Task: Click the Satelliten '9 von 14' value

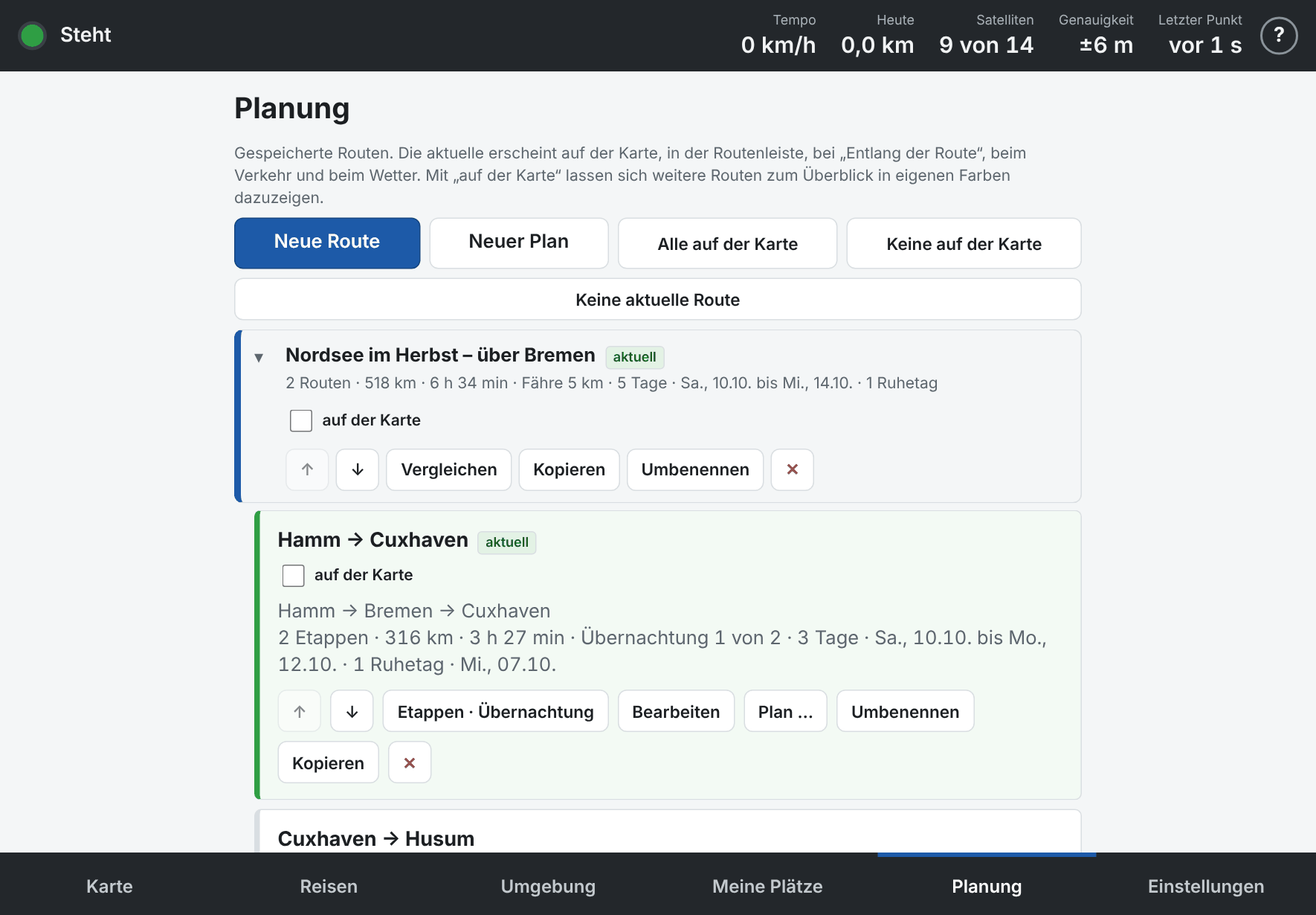Action: (986, 45)
